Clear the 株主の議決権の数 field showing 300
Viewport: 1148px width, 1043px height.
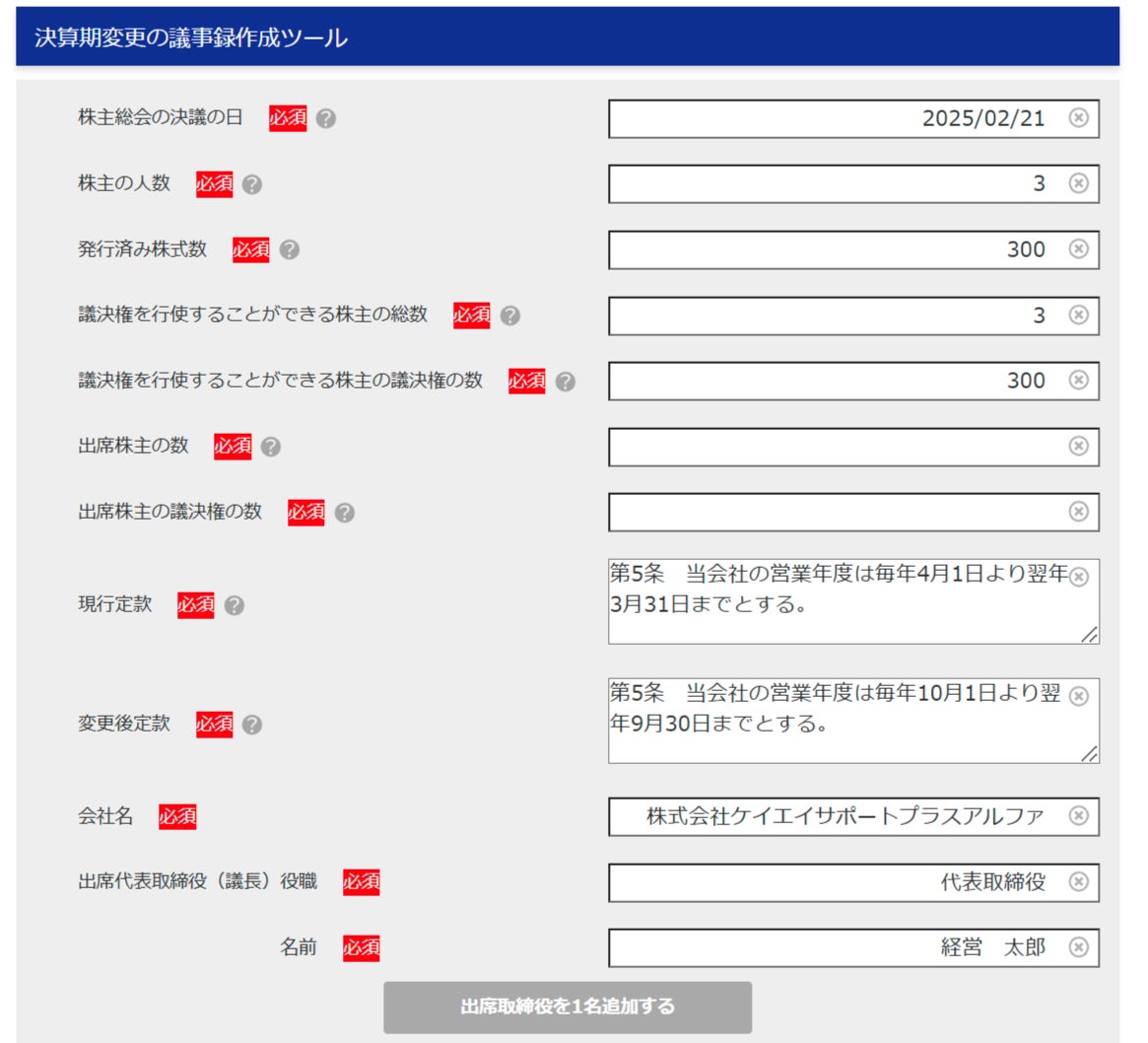click(x=1078, y=381)
